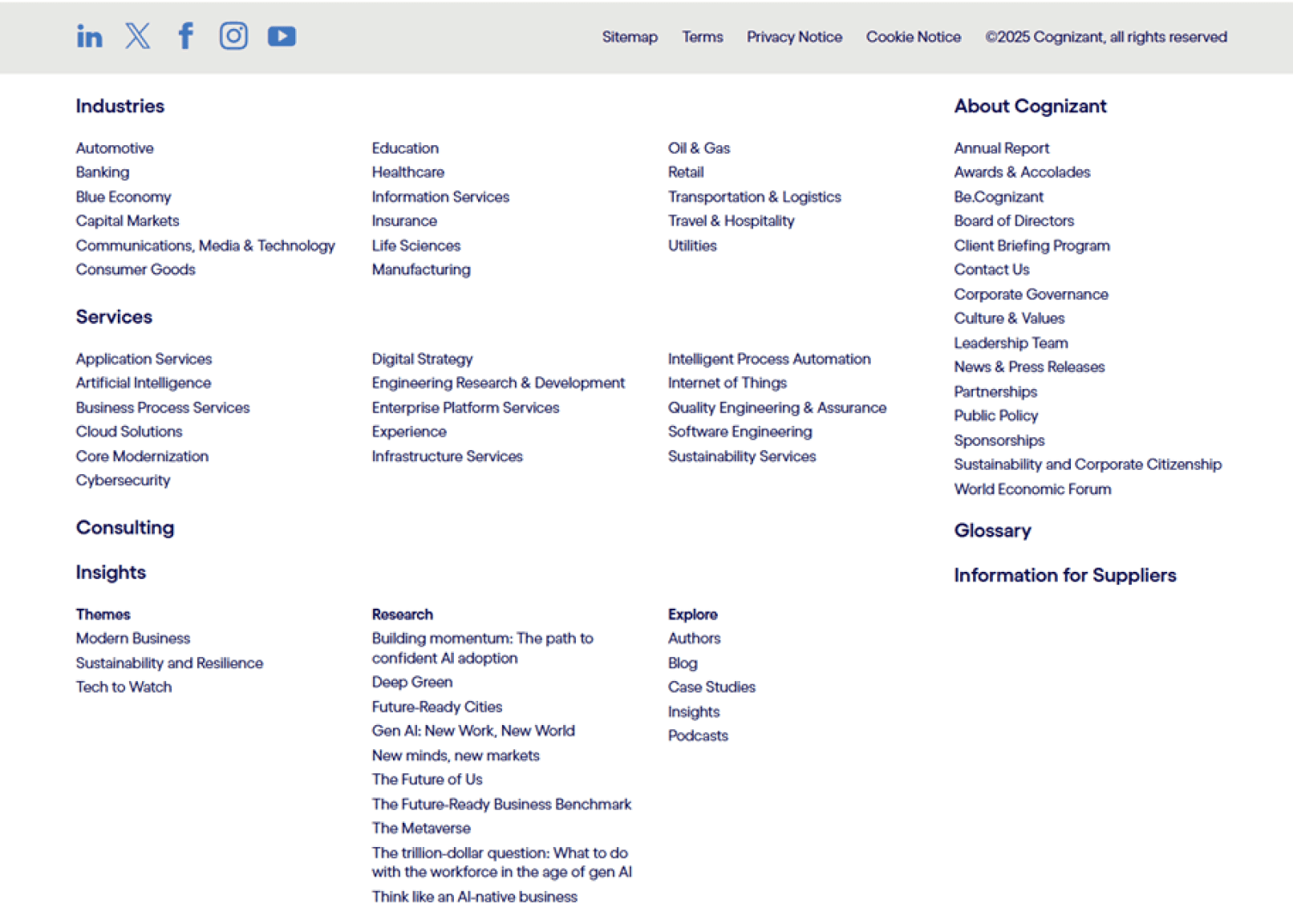The image size is (1293, 924).
Task: Open Sustainability Services link
Action: click(x=741, y=456)
